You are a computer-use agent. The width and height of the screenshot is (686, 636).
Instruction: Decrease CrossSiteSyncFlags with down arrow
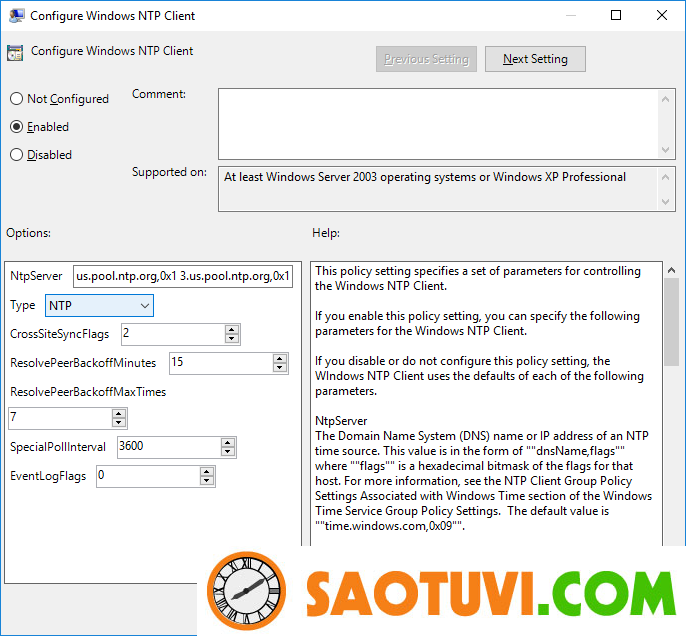pyautogui.click(x=232, y=339)
